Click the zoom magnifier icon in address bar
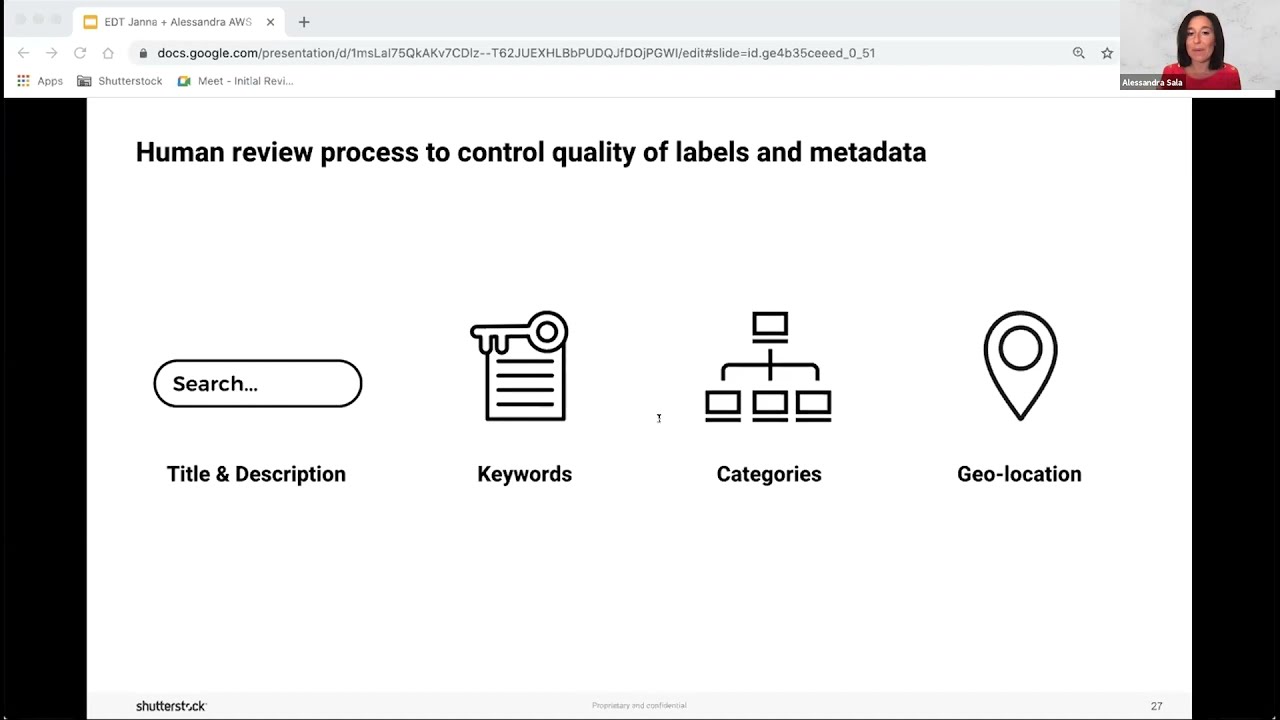 tap(1078, 53)
